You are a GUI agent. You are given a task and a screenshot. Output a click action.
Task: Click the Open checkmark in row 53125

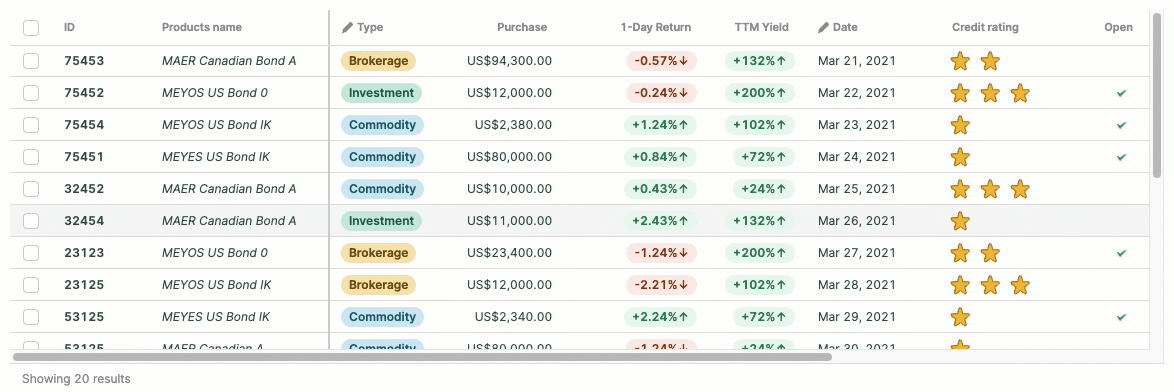tap(1121, 317)
